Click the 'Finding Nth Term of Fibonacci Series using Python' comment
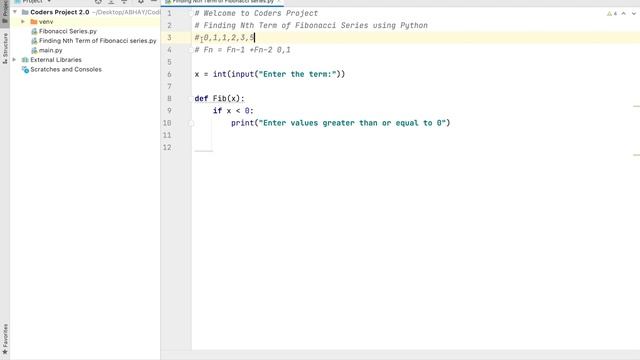The width and height of the screenshot is (640, 360). point(311,25)
